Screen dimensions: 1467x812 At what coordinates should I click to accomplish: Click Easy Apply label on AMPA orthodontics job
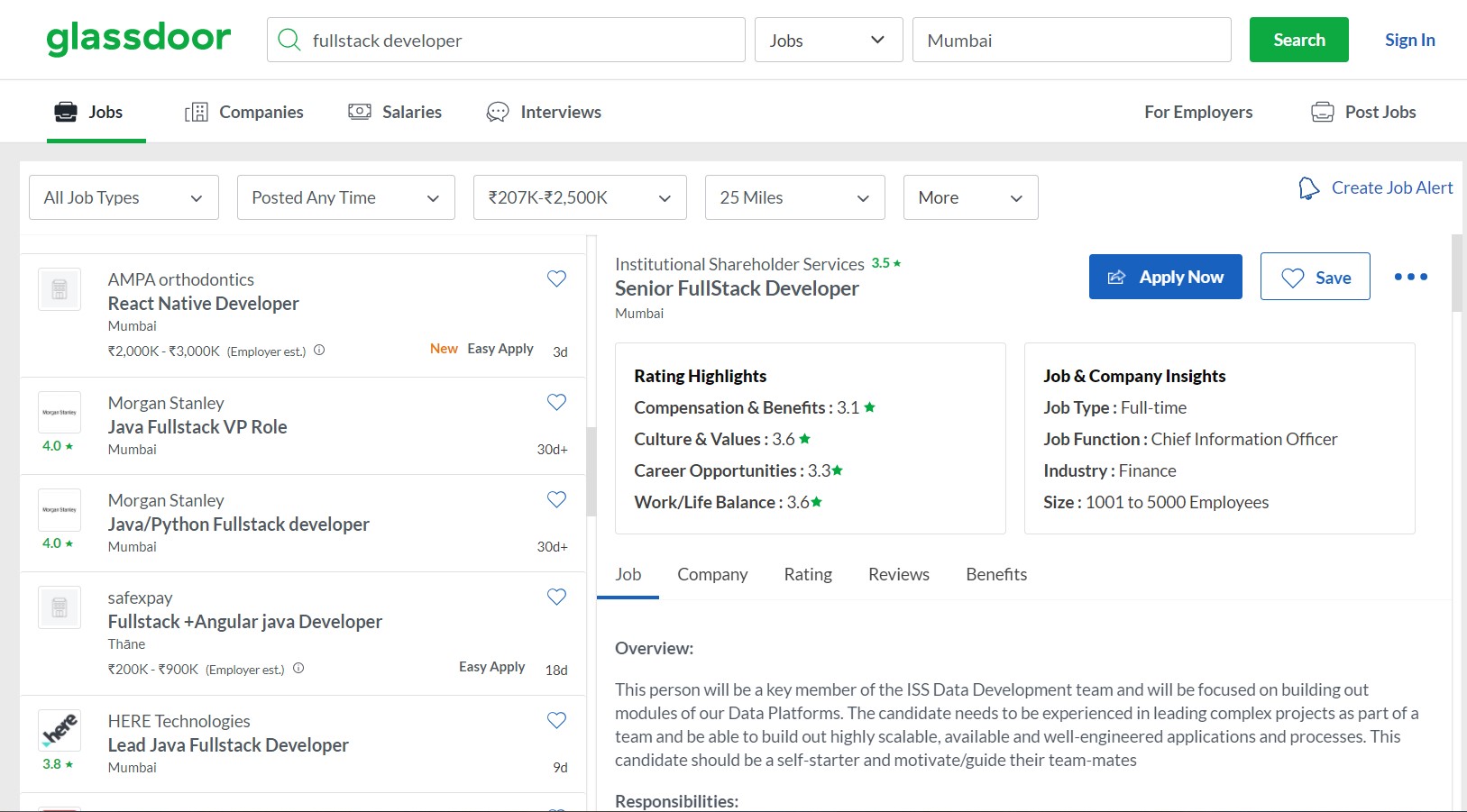point(500,349)
